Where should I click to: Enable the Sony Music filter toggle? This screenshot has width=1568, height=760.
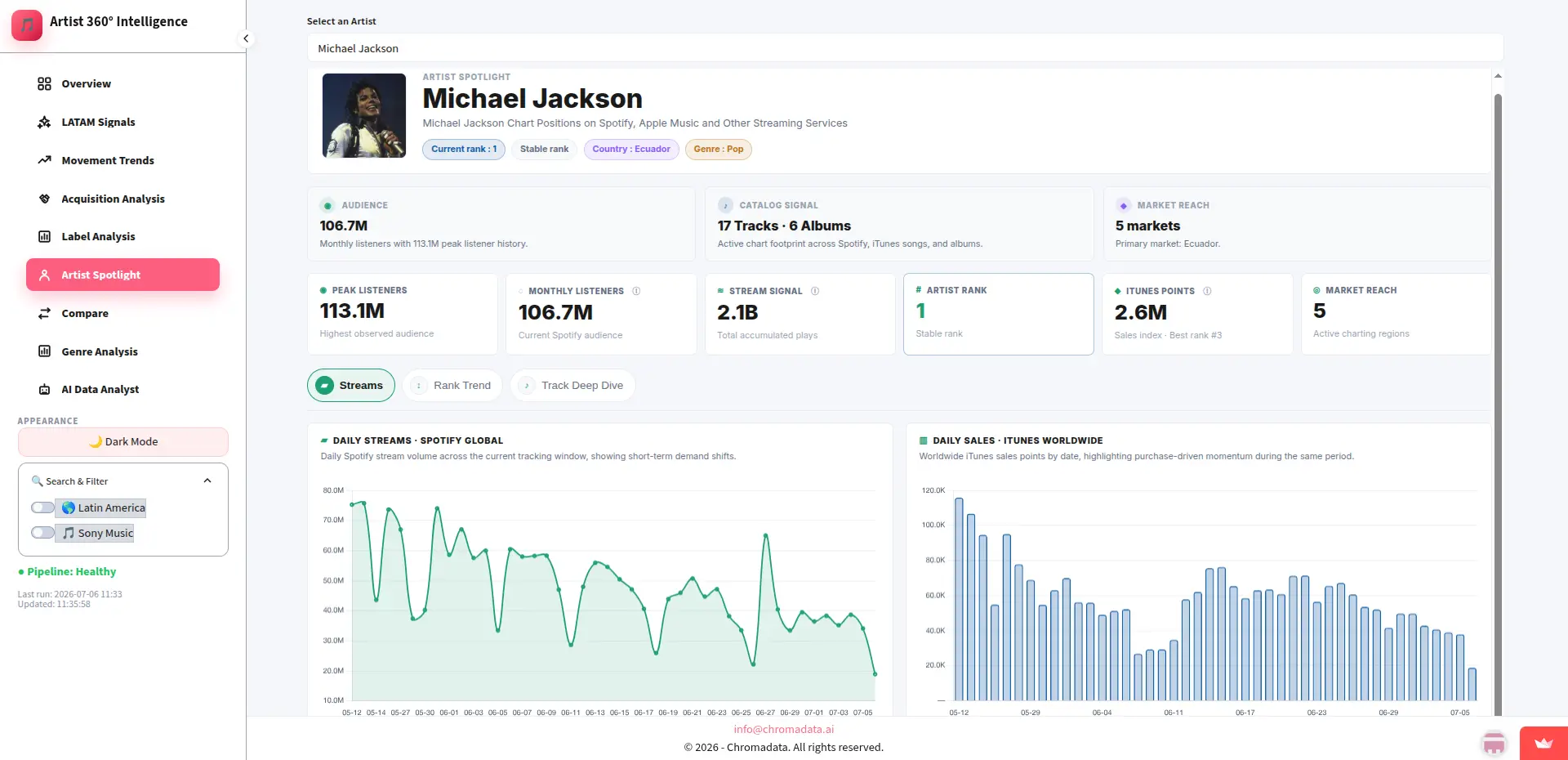coord(42,533)
